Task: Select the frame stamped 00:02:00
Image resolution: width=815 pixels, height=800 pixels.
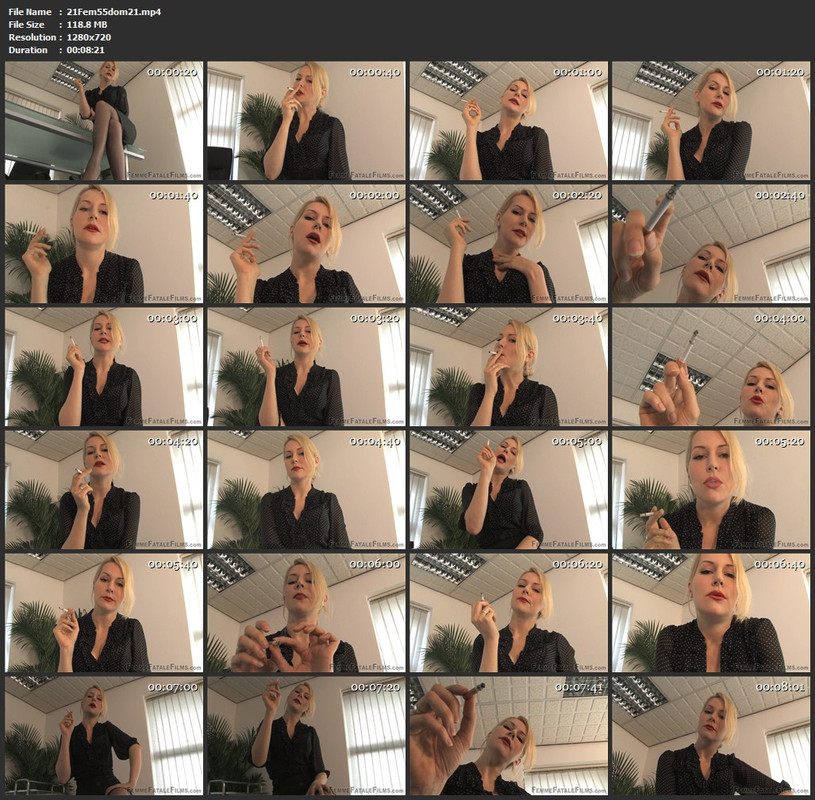Action: click(x=306, y=244)
